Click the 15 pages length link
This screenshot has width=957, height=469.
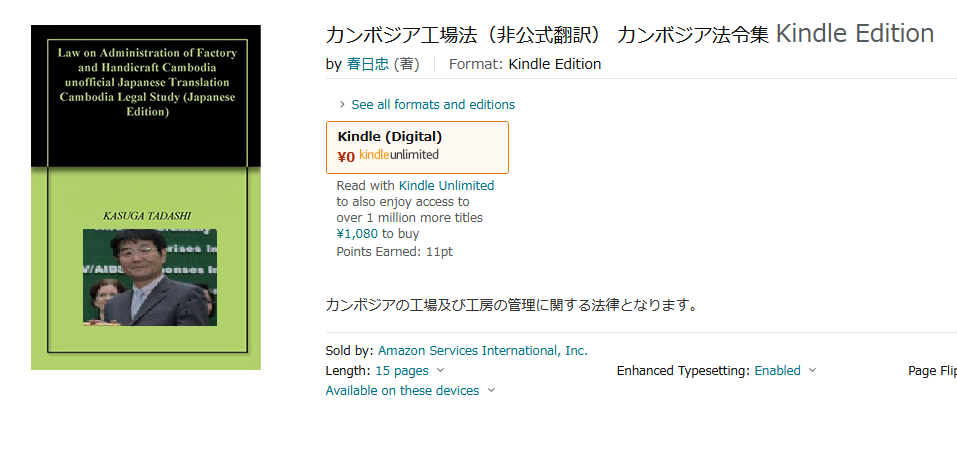[x=402, y=370]
